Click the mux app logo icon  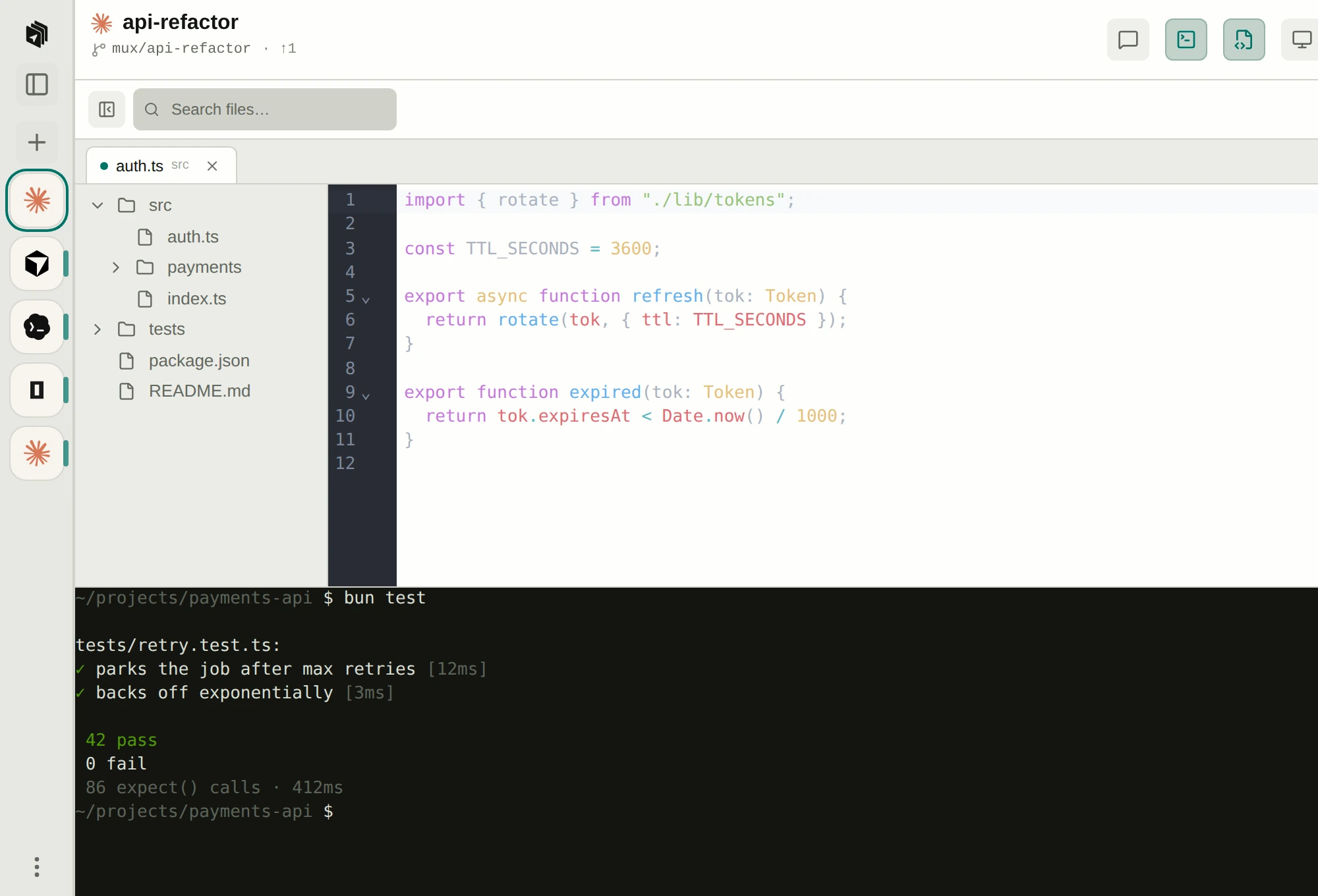[37, 34]
